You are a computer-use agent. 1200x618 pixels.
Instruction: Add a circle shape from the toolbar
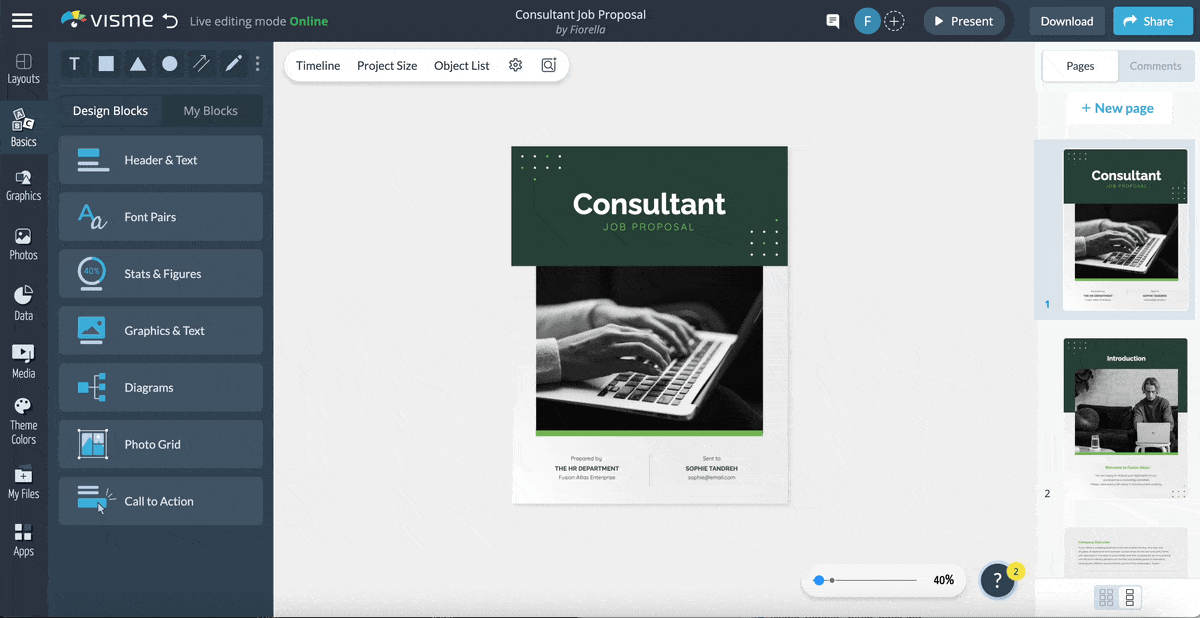170,63
